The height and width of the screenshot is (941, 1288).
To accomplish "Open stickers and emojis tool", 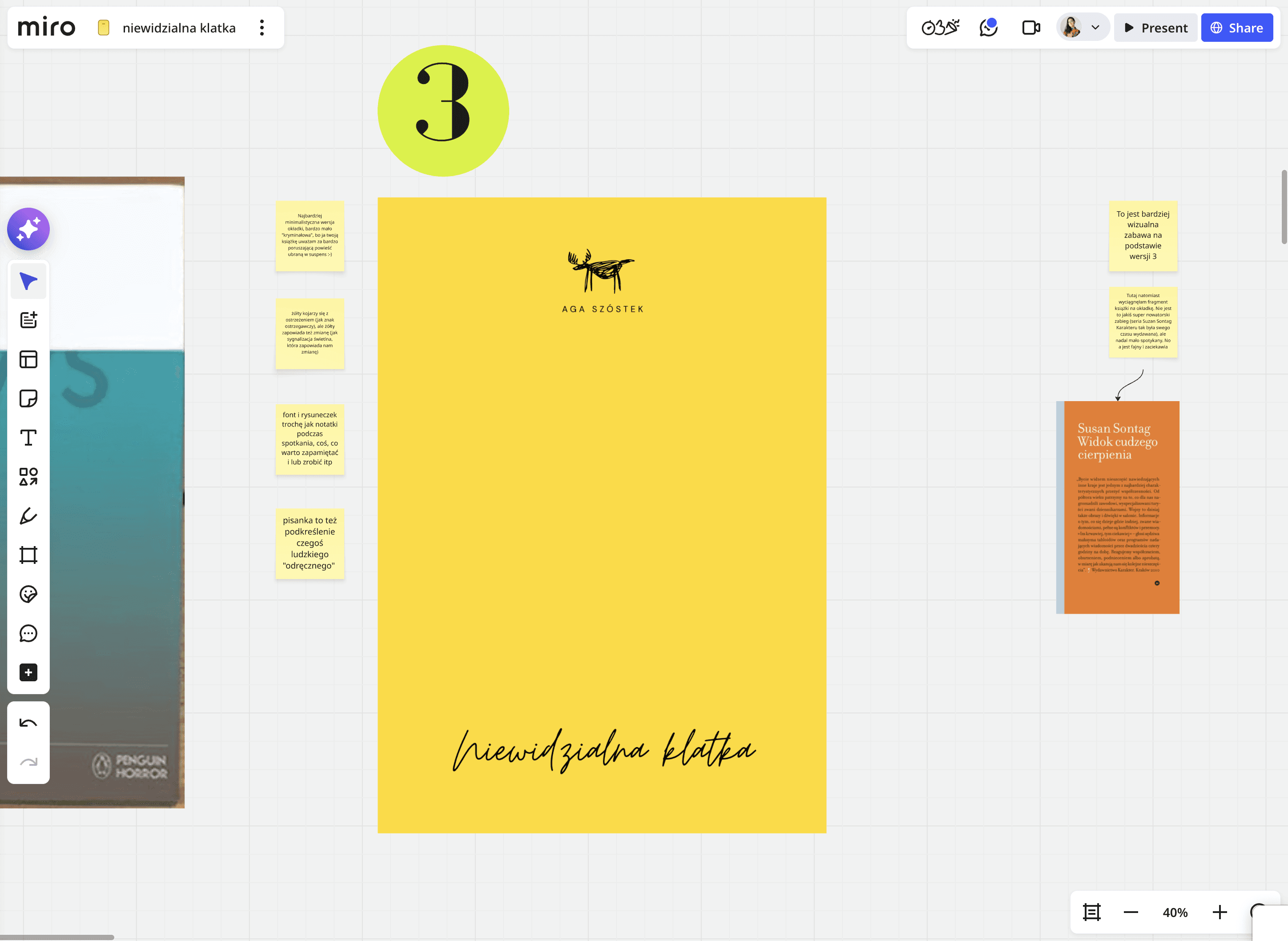I will [28, 594].
